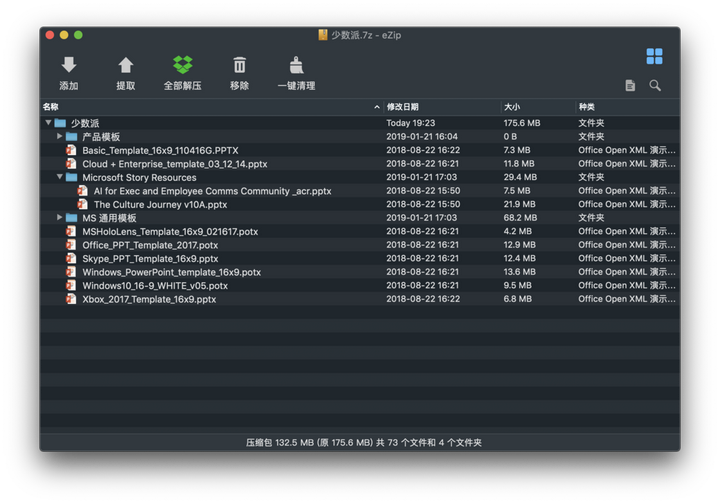Select Windows10_16-9_WHITE_v05.potx
The image size is (720, 504).
pyautogui.click(x=360, y=286)
